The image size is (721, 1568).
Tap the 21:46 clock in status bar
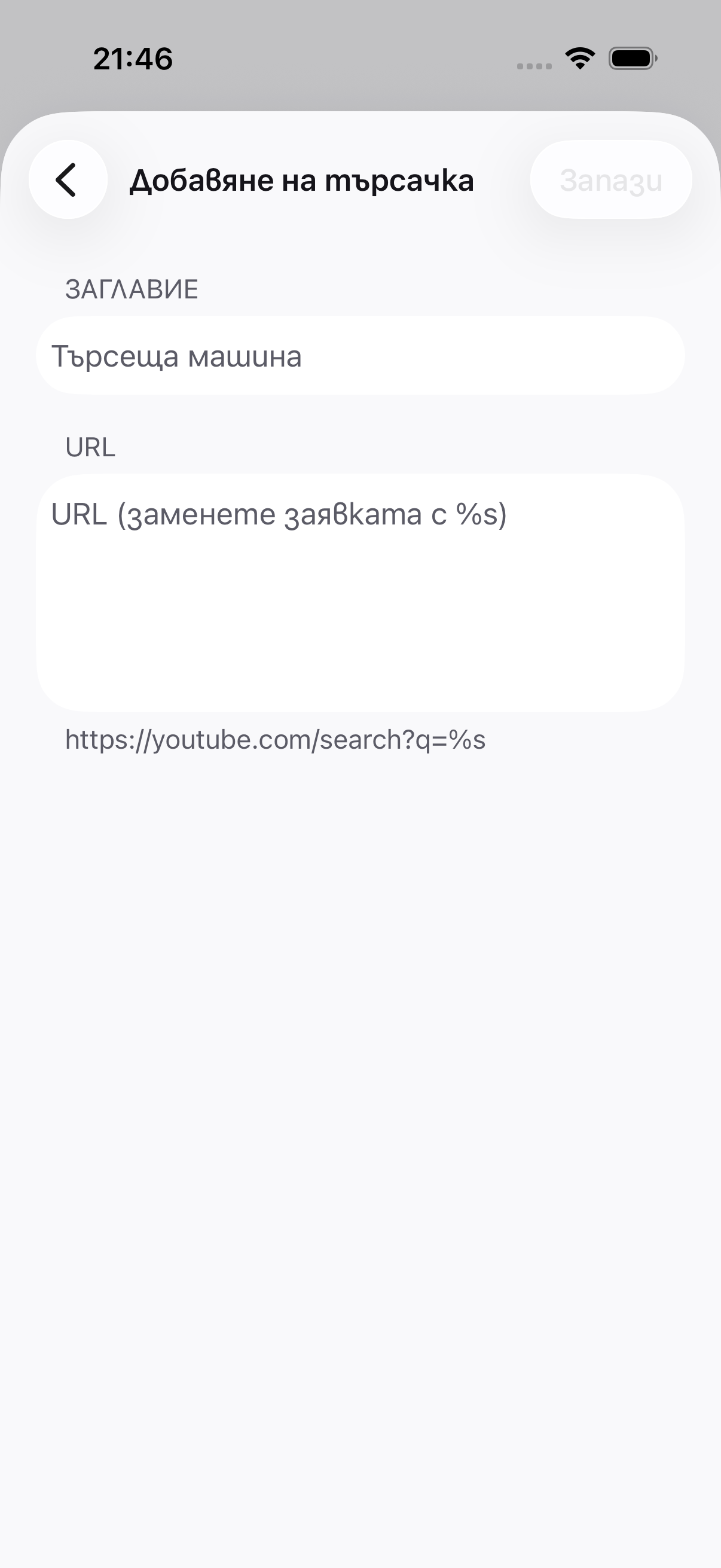tap(133, 59)
